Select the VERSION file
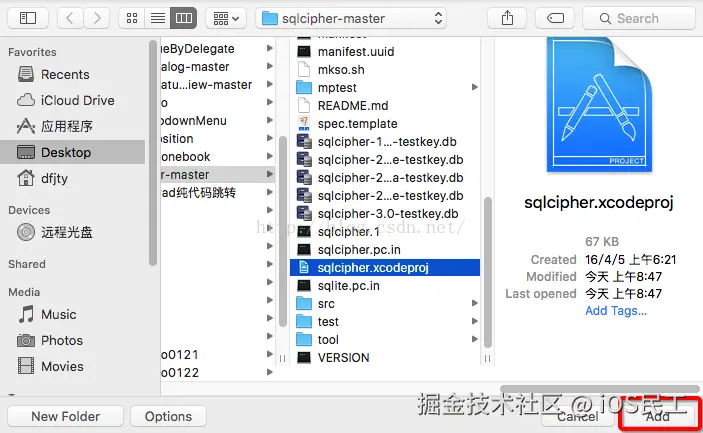This screenshot has width=703, height=433. (385, 357)
